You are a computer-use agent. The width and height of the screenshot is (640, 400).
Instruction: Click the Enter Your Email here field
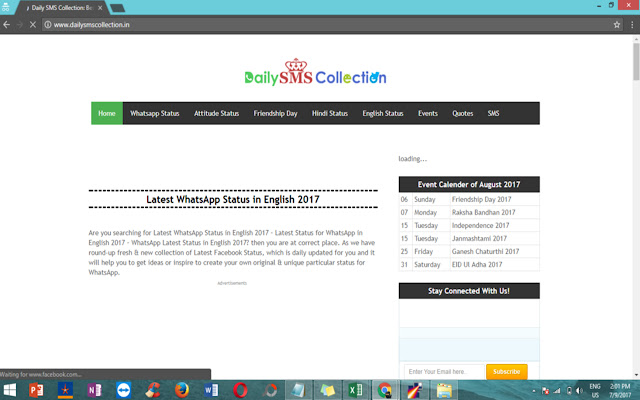[444, 371]
